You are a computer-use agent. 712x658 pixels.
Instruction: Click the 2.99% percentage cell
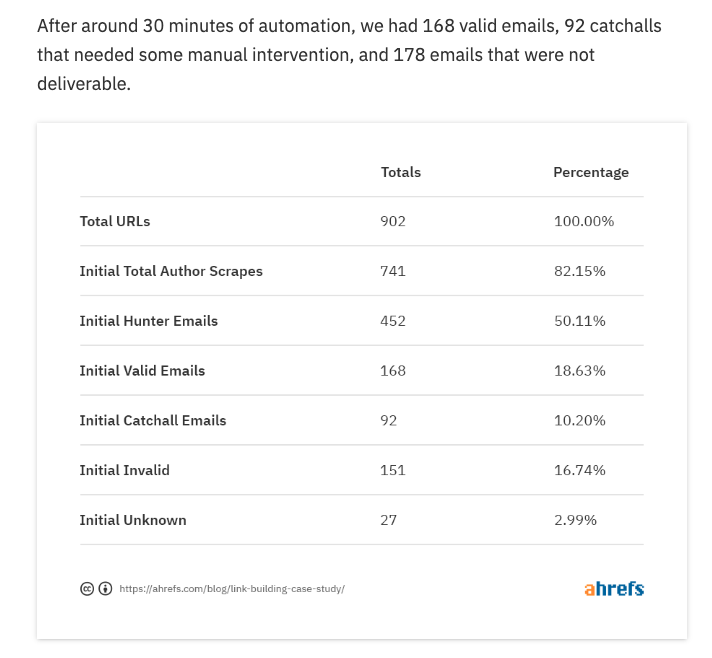pyautogui.click(x=575, y=520)
